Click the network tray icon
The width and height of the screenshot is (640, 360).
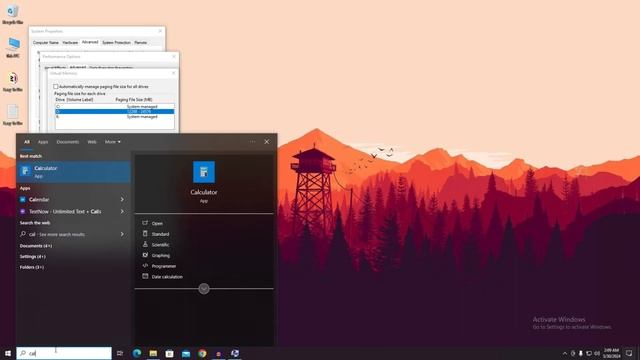pyautogui.click(x=589, y=353)
